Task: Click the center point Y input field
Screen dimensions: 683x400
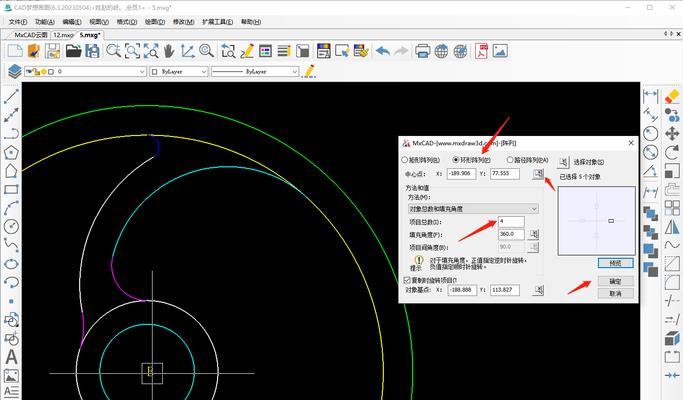Action: tap(505, 174)
